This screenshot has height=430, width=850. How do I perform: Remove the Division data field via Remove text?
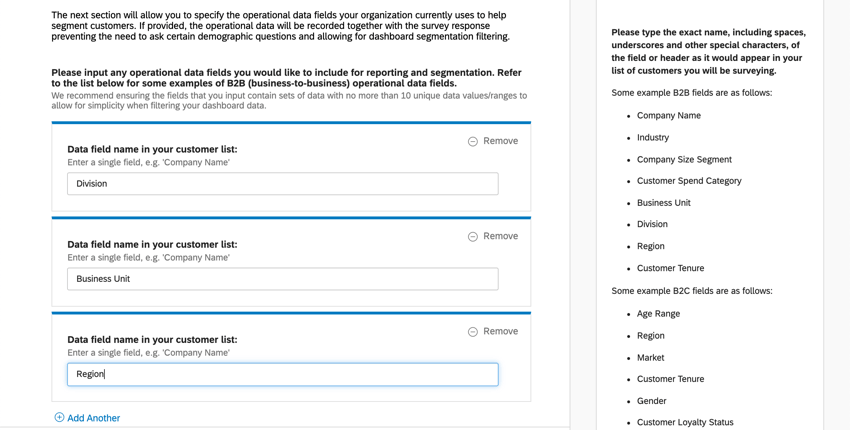(x=500, y=141)
